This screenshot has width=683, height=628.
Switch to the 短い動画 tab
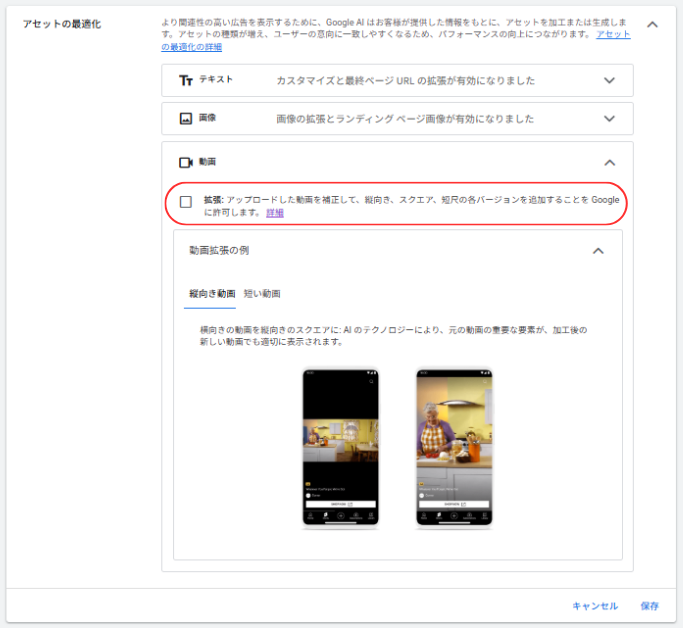(x=262, y=294)
